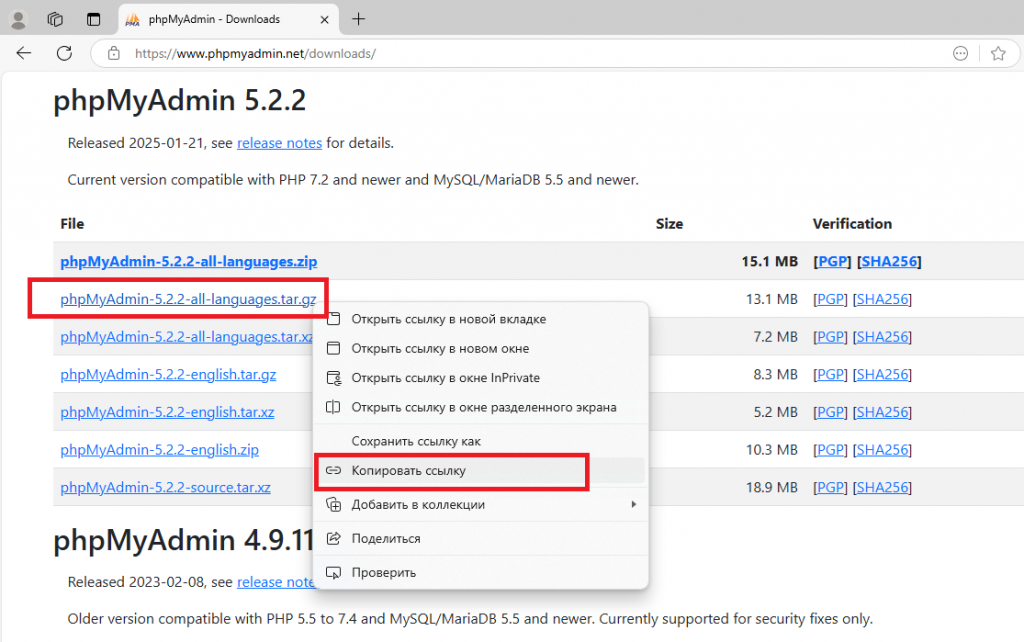Open PGP link in 10.3 MB row
This screenshot has width=1024, height=642.
pyautogui.click(x=830, y=450)
